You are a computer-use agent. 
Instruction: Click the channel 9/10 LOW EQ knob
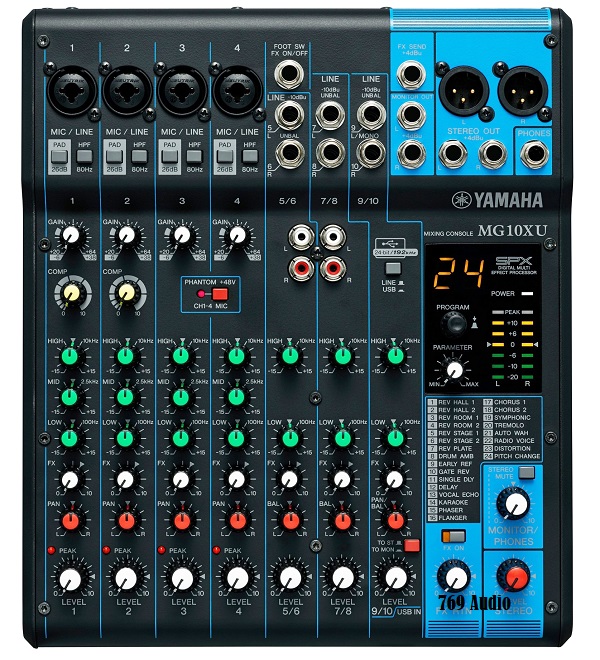tap(395, 438)
